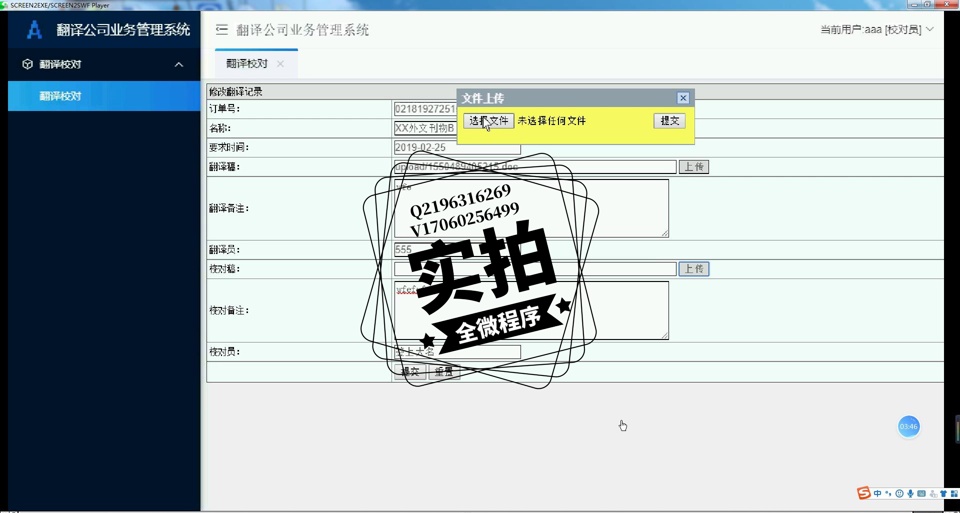The height and width of the screenshot is (513, 960).
Task: Click the app logo in the sidebar header
Action: (34, 30)
